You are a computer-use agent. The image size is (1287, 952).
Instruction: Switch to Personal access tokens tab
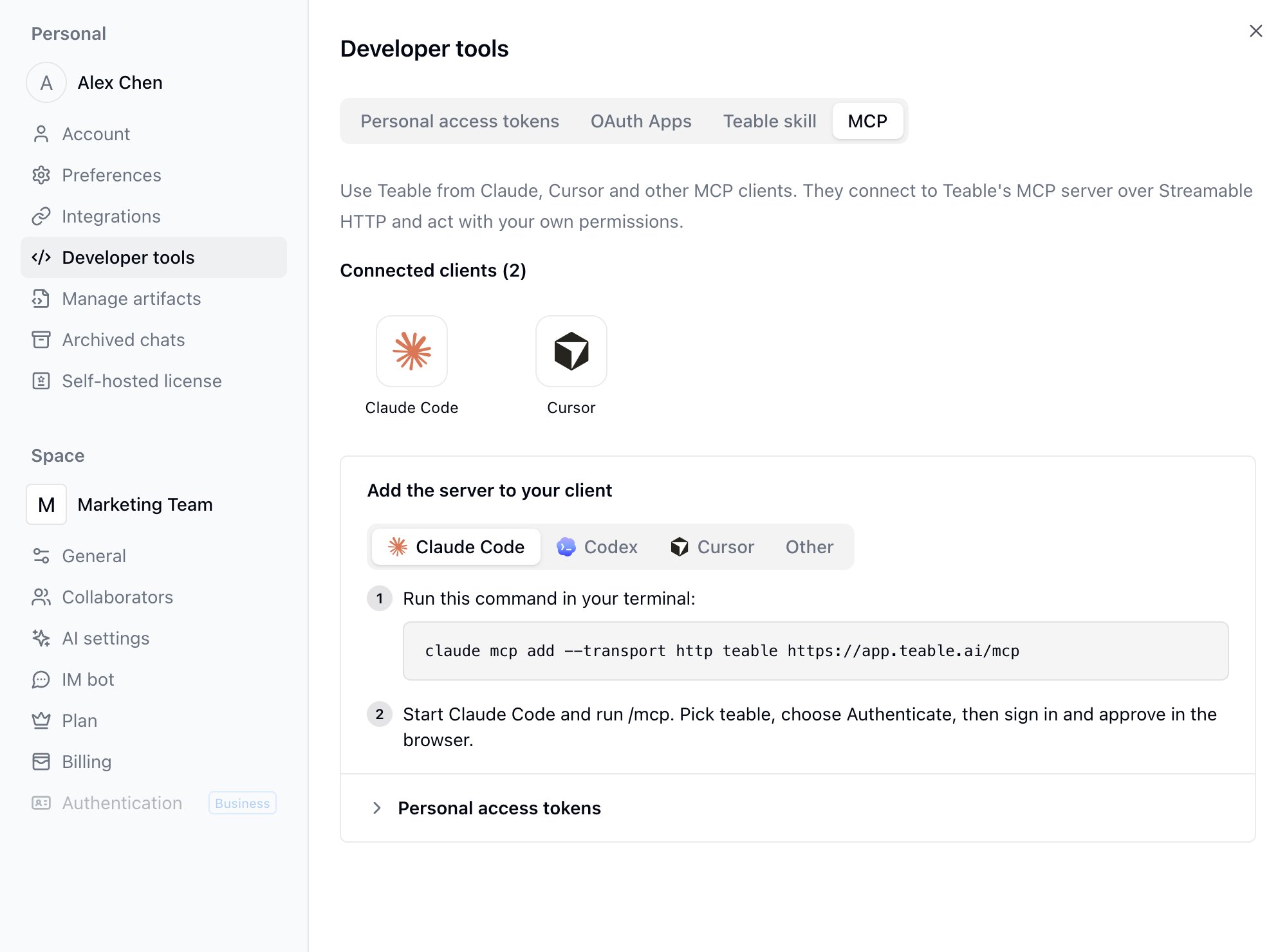click(459, 121)
